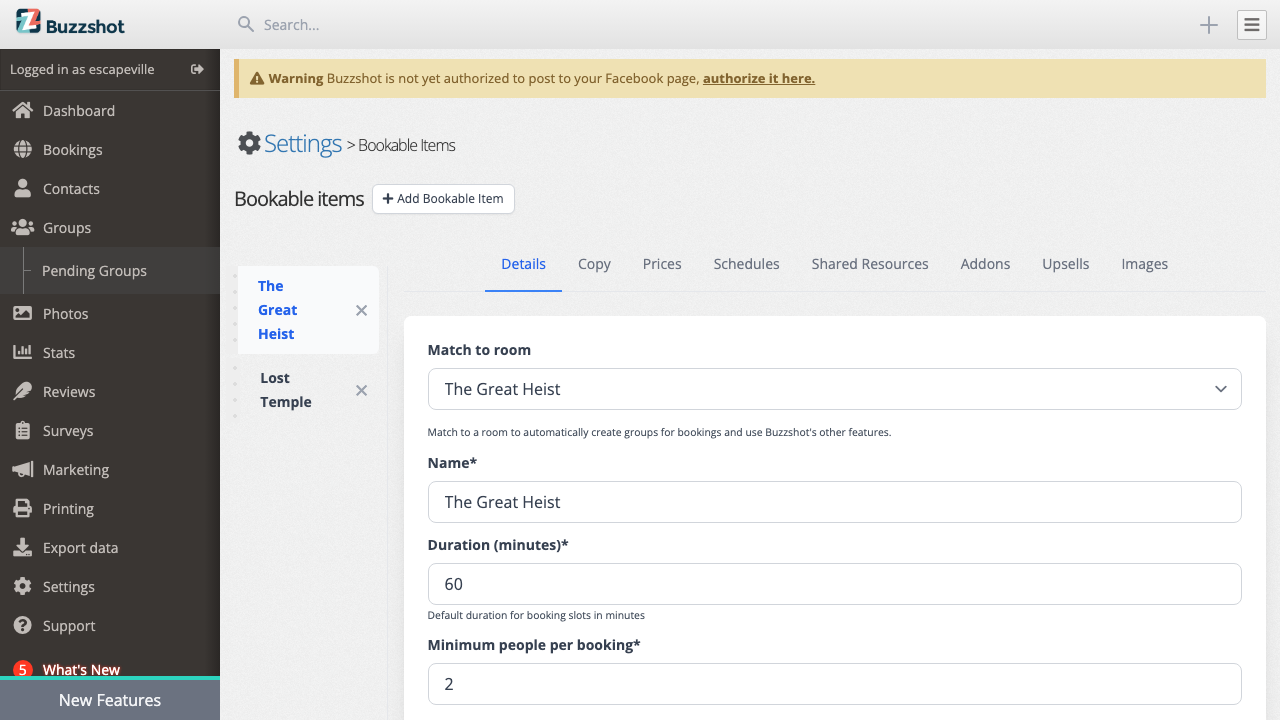Click the authorize it here link

758,78
